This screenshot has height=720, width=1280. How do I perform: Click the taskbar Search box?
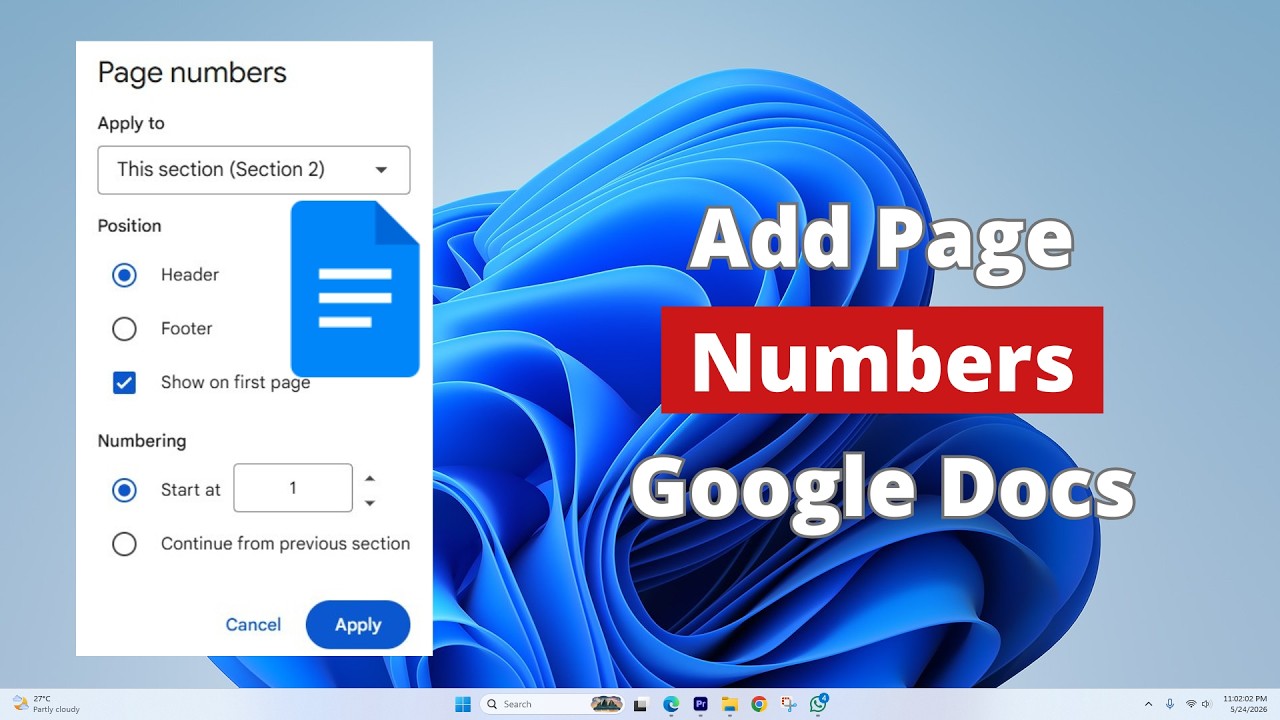[x=552, y=704]
